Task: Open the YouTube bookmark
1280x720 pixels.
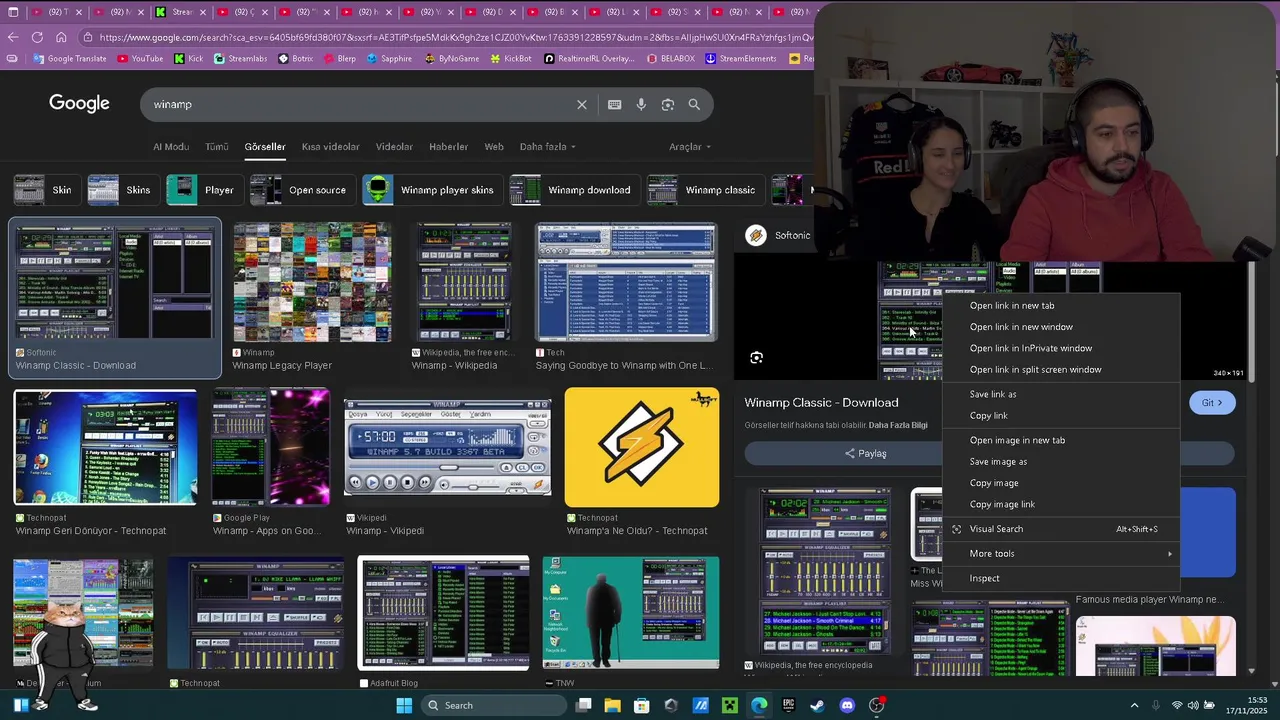Action: 140,58
